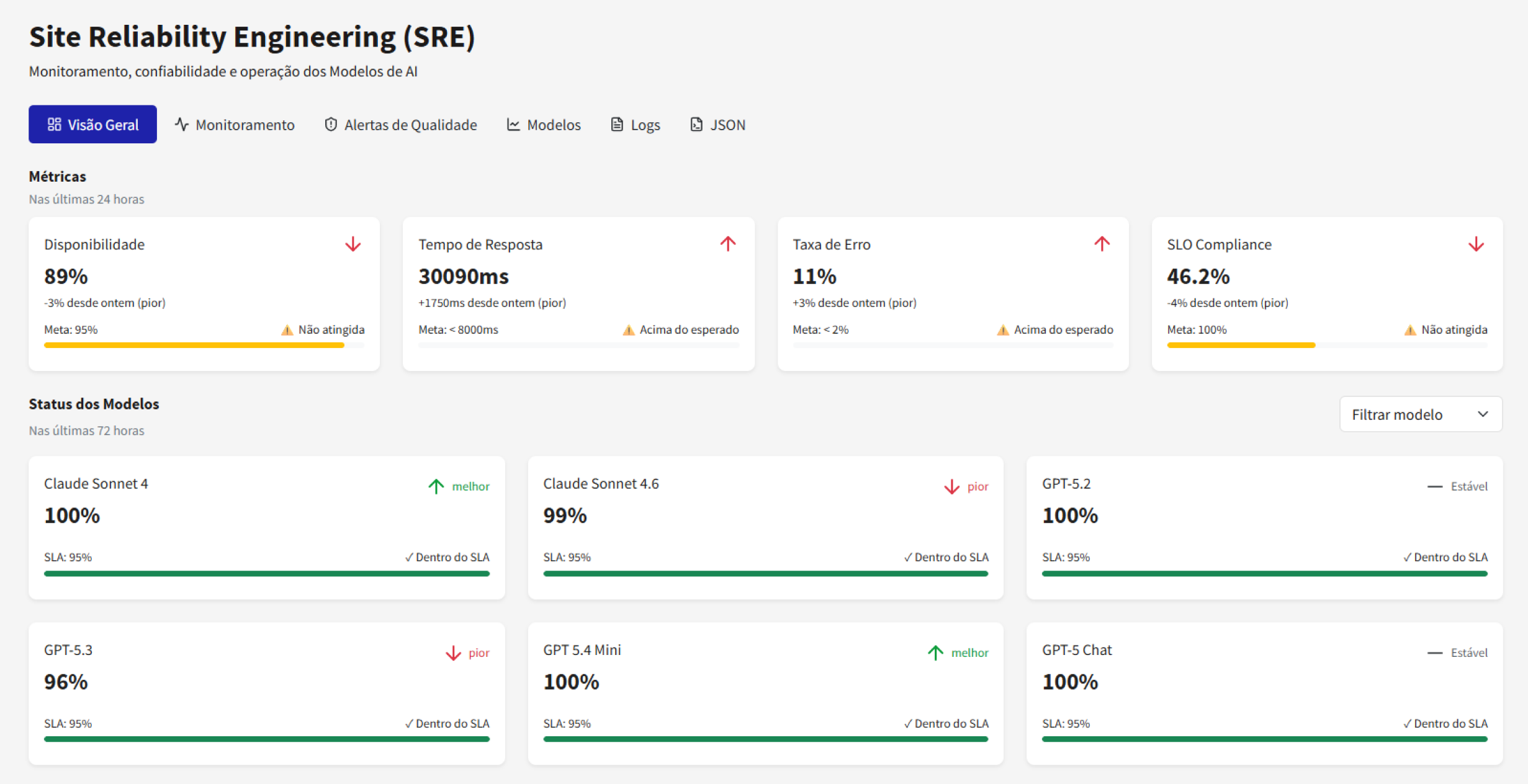Click the GPT-5 Chat green SLA bar
The width and height of the screenshot is (1528, 784).
tap(1265, 739)
